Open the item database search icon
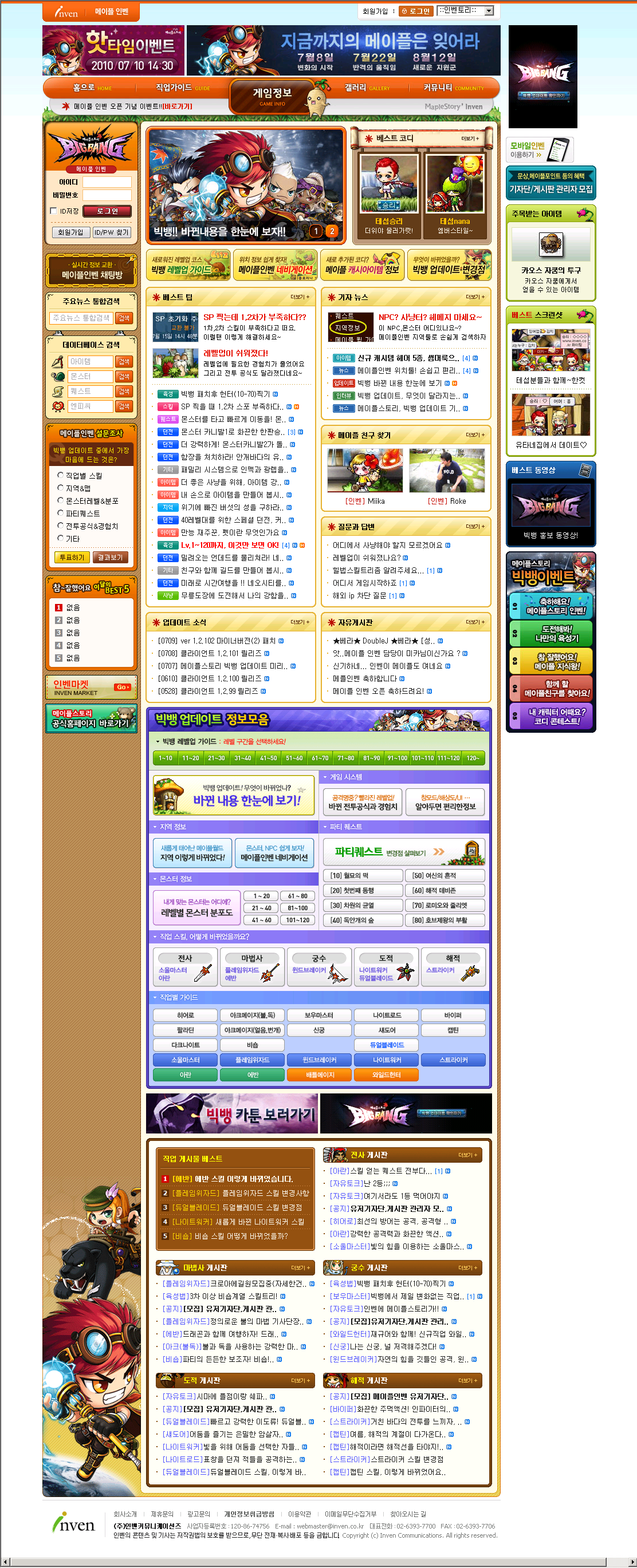Image resolution: width=637 pixels, height=1568 pixels. (57, 362)
